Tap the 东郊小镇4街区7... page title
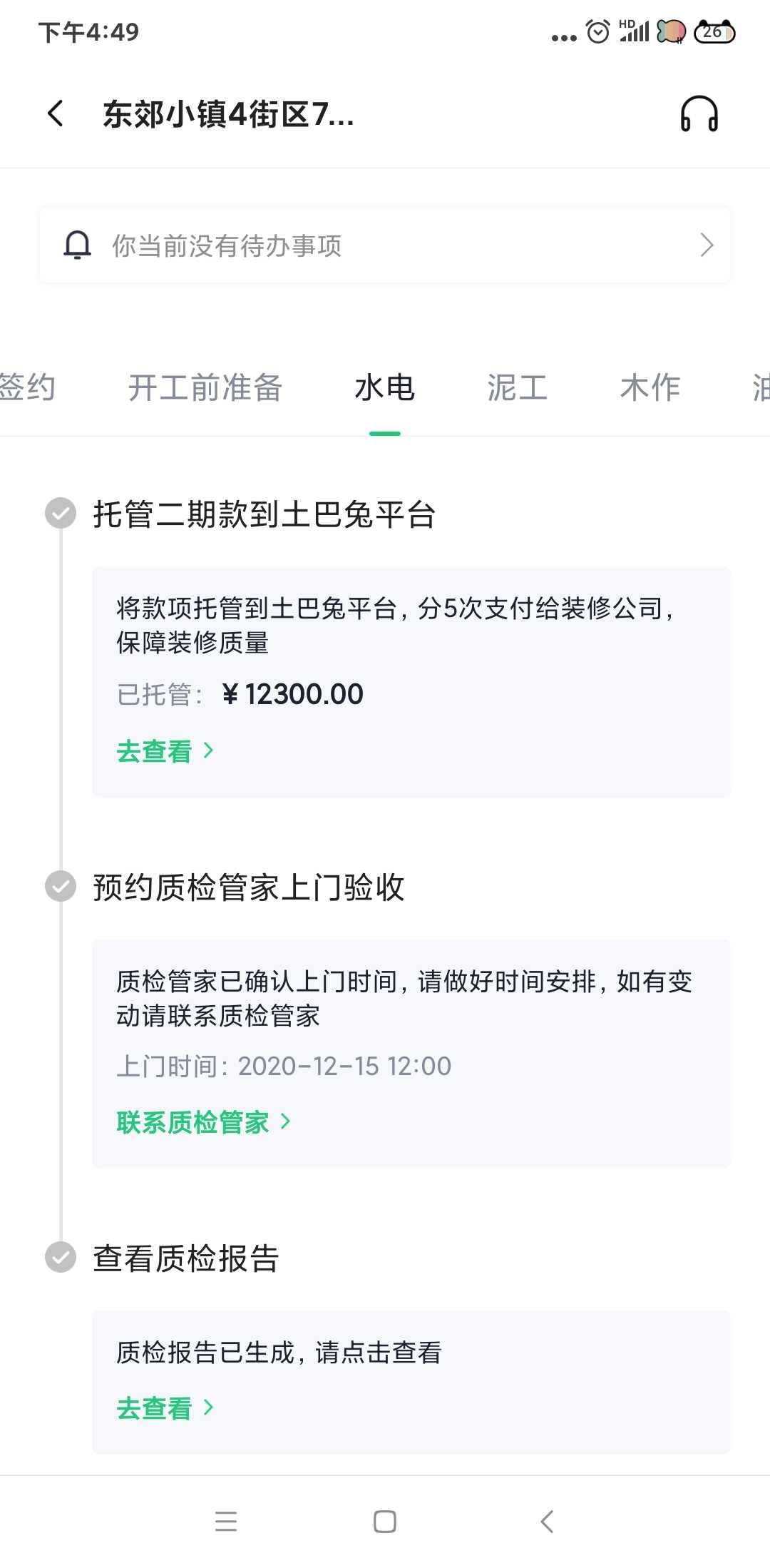This screenshot has height=1568, width=770. (x=228, y=114)
